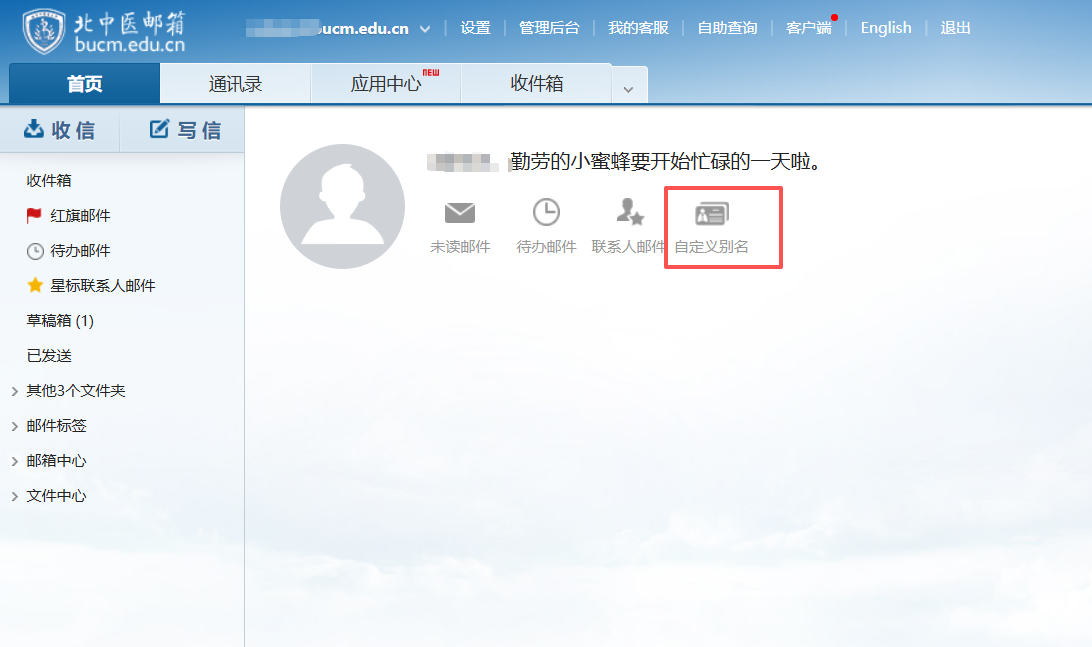This screenshot has height=647, width=1092.
Task: Click the 写信 compose button
Action: (185, 130)
